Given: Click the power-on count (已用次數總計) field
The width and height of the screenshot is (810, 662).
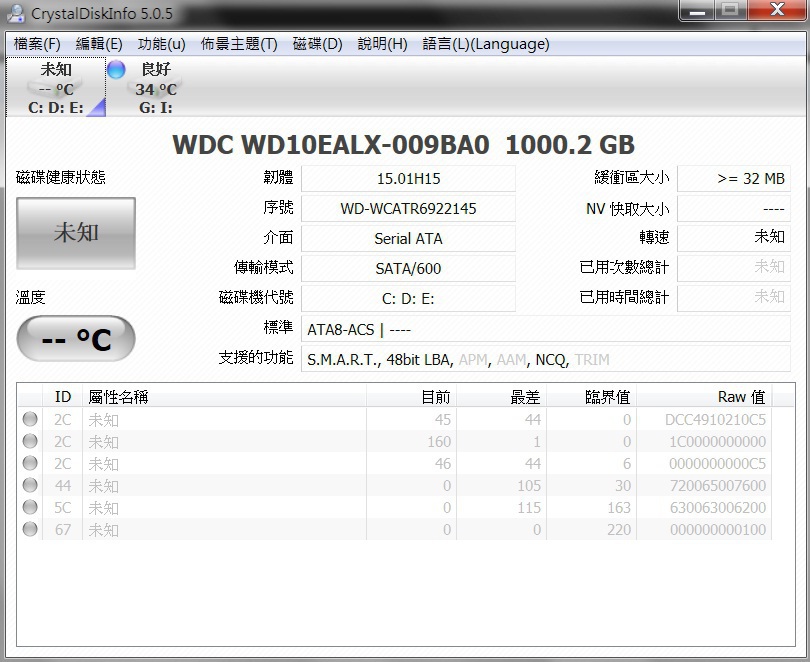Looking at the screenshot, I should [x=734, y=269].
